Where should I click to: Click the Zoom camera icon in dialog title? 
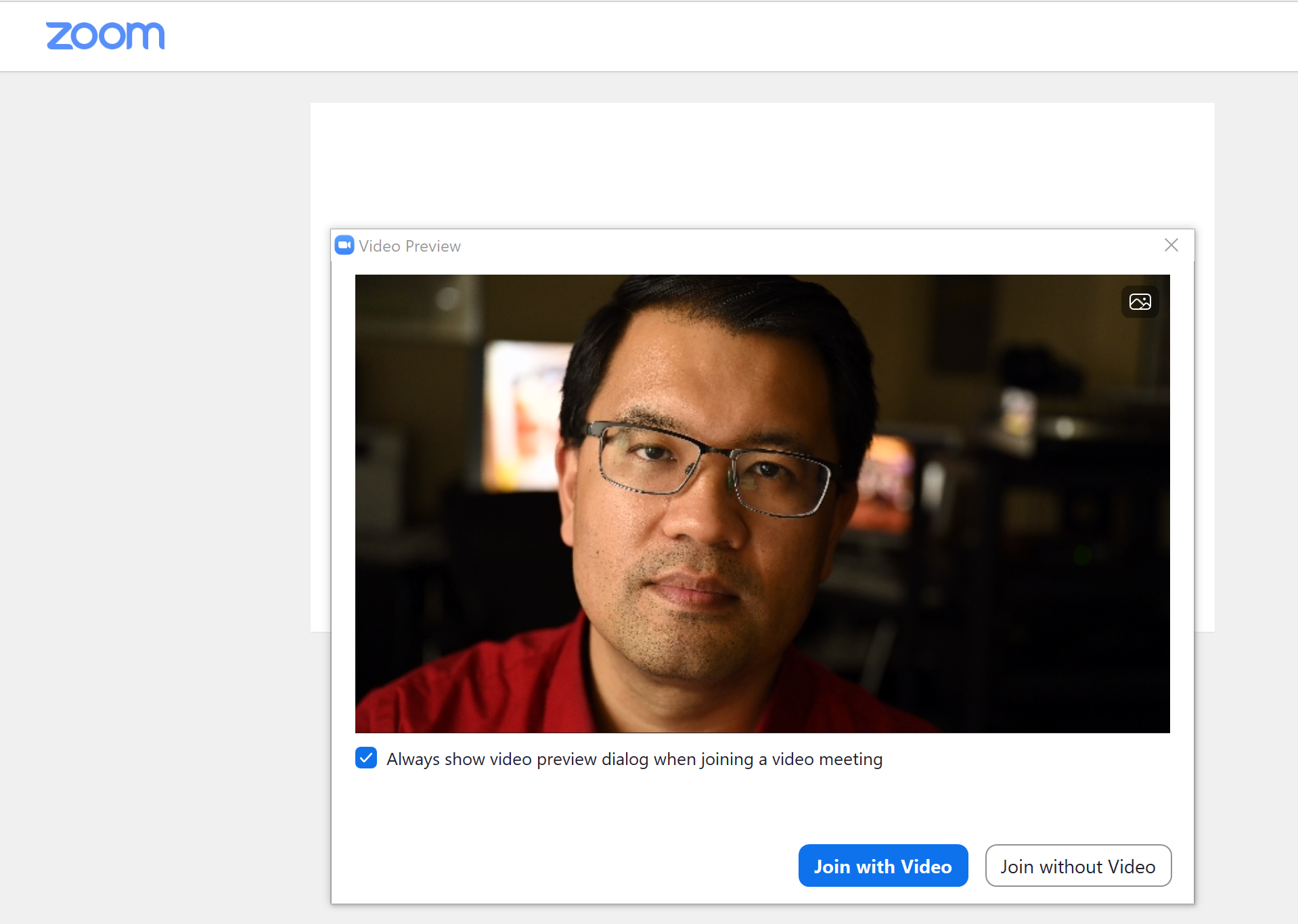pos(344,246)
